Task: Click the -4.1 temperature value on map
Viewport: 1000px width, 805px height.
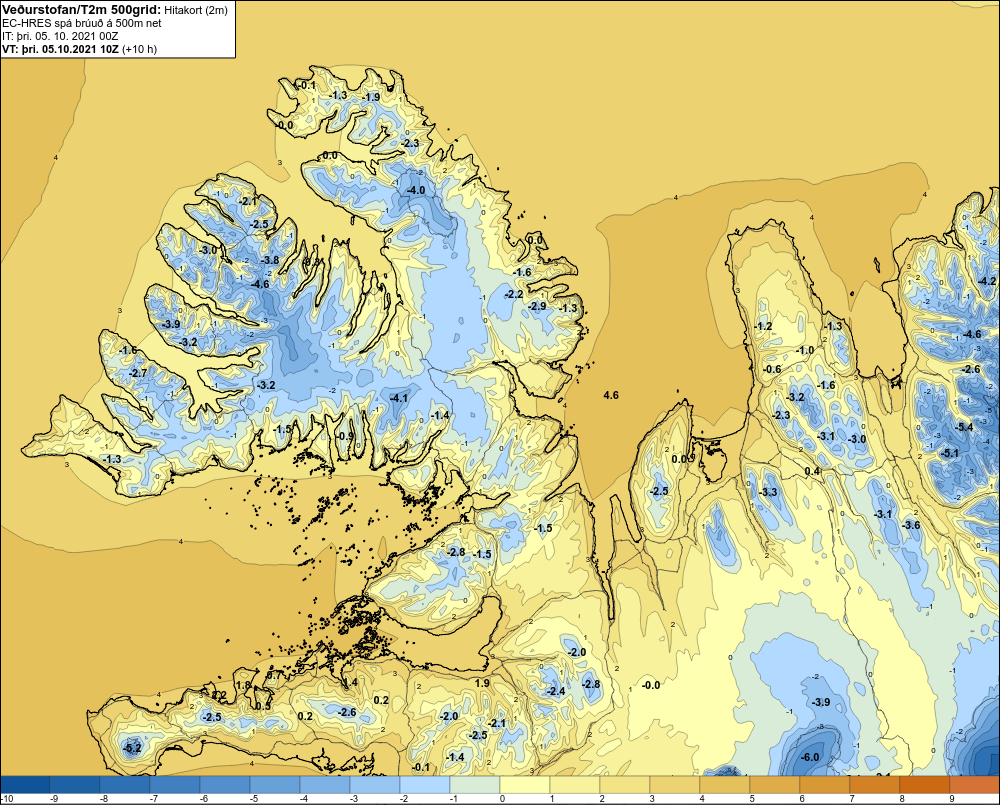Action: tap(399, 398)
